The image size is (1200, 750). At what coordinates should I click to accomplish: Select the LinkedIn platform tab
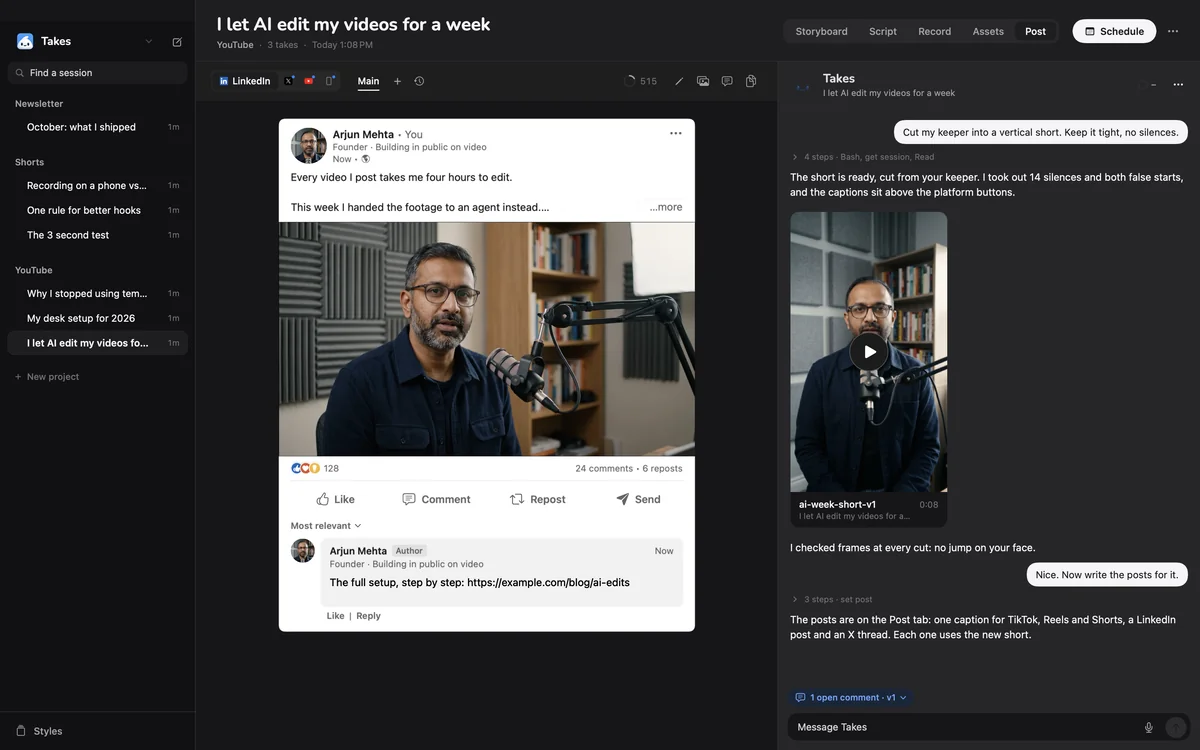coord(245,81)
